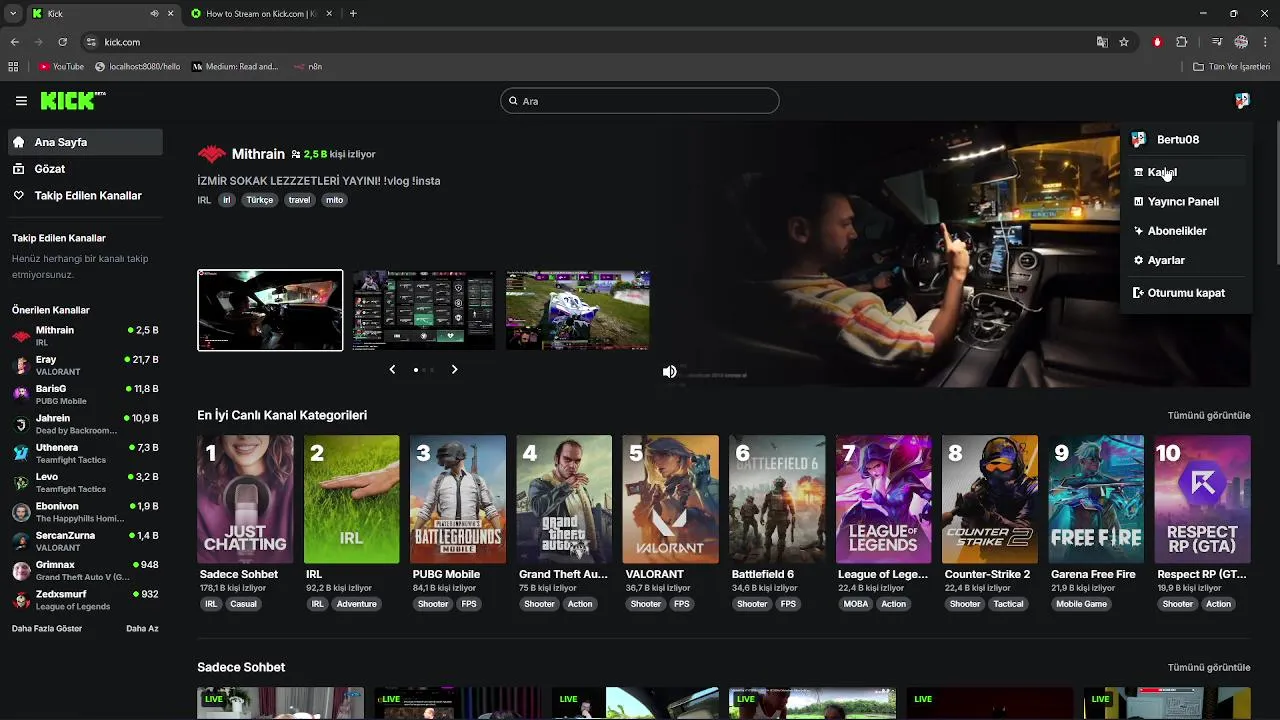Screen dimensions: 1280x720
Task: Click the search magnifier icon
Action: coord(514,101)
